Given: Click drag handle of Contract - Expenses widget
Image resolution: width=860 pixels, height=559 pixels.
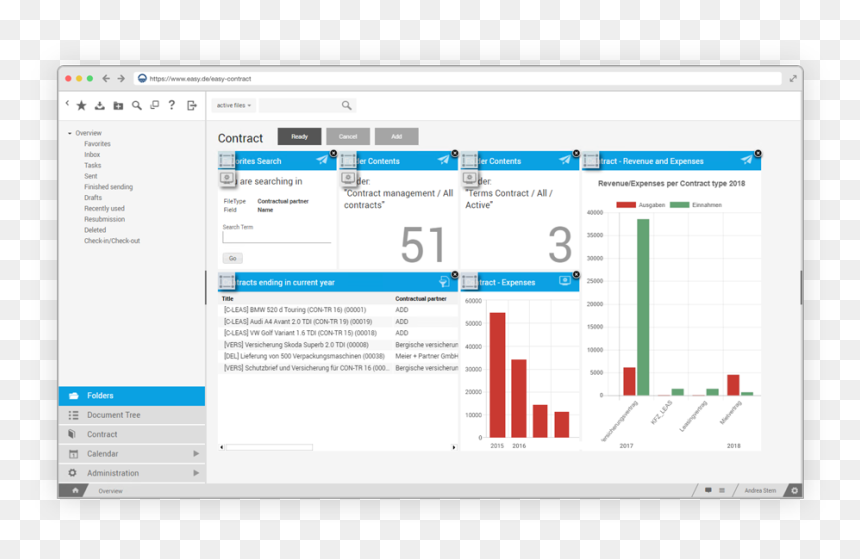Looking at the screenshot, I should tap(469, 282).
